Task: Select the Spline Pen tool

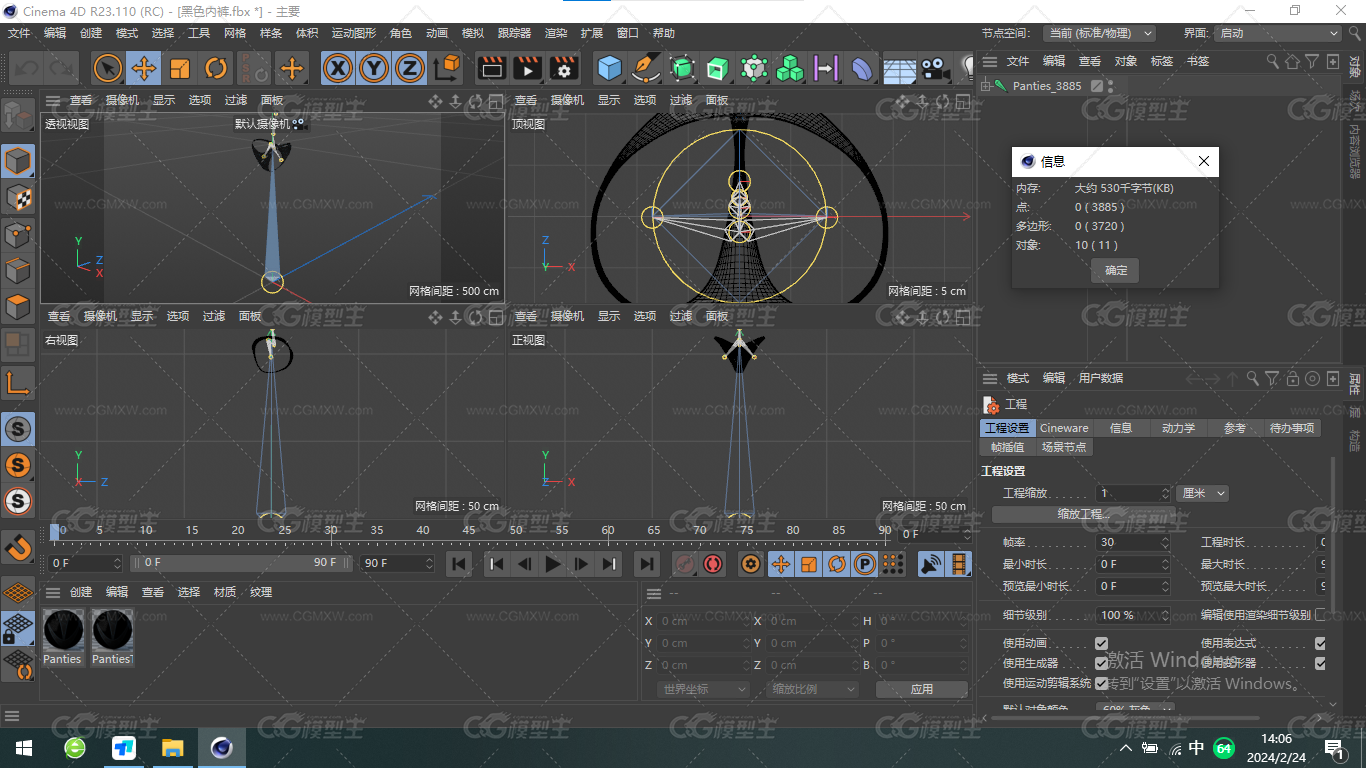Action: (646, 68)
